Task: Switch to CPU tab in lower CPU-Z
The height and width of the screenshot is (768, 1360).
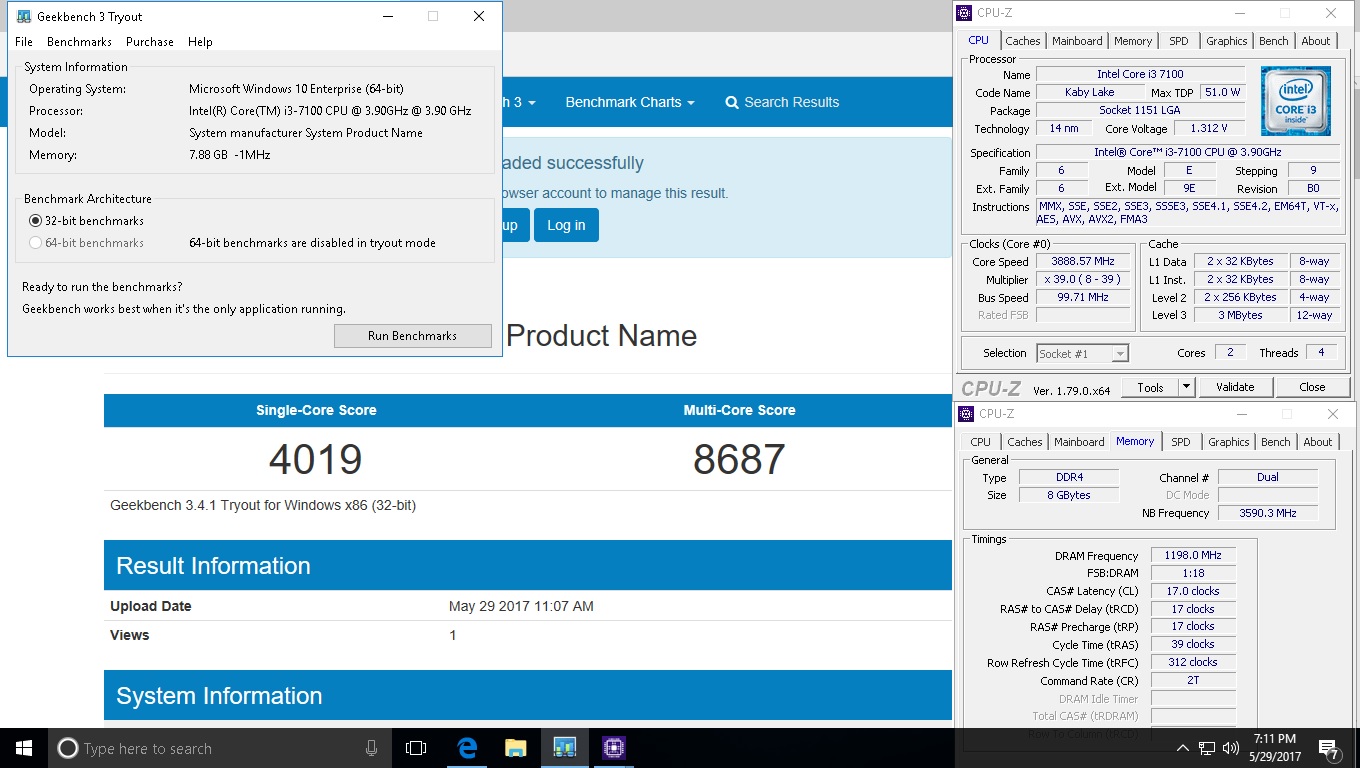Action: 981,442
